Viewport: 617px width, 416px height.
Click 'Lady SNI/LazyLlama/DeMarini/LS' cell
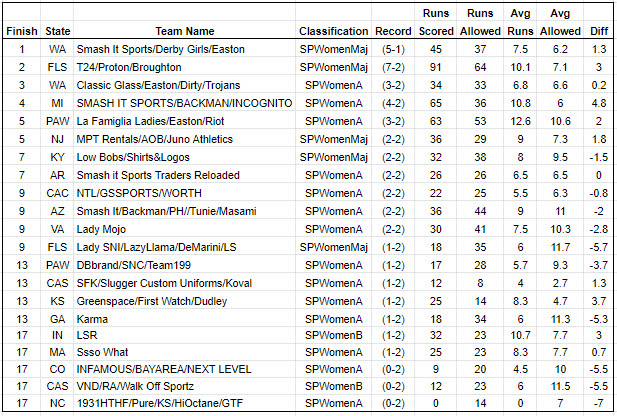click(157, 247)
